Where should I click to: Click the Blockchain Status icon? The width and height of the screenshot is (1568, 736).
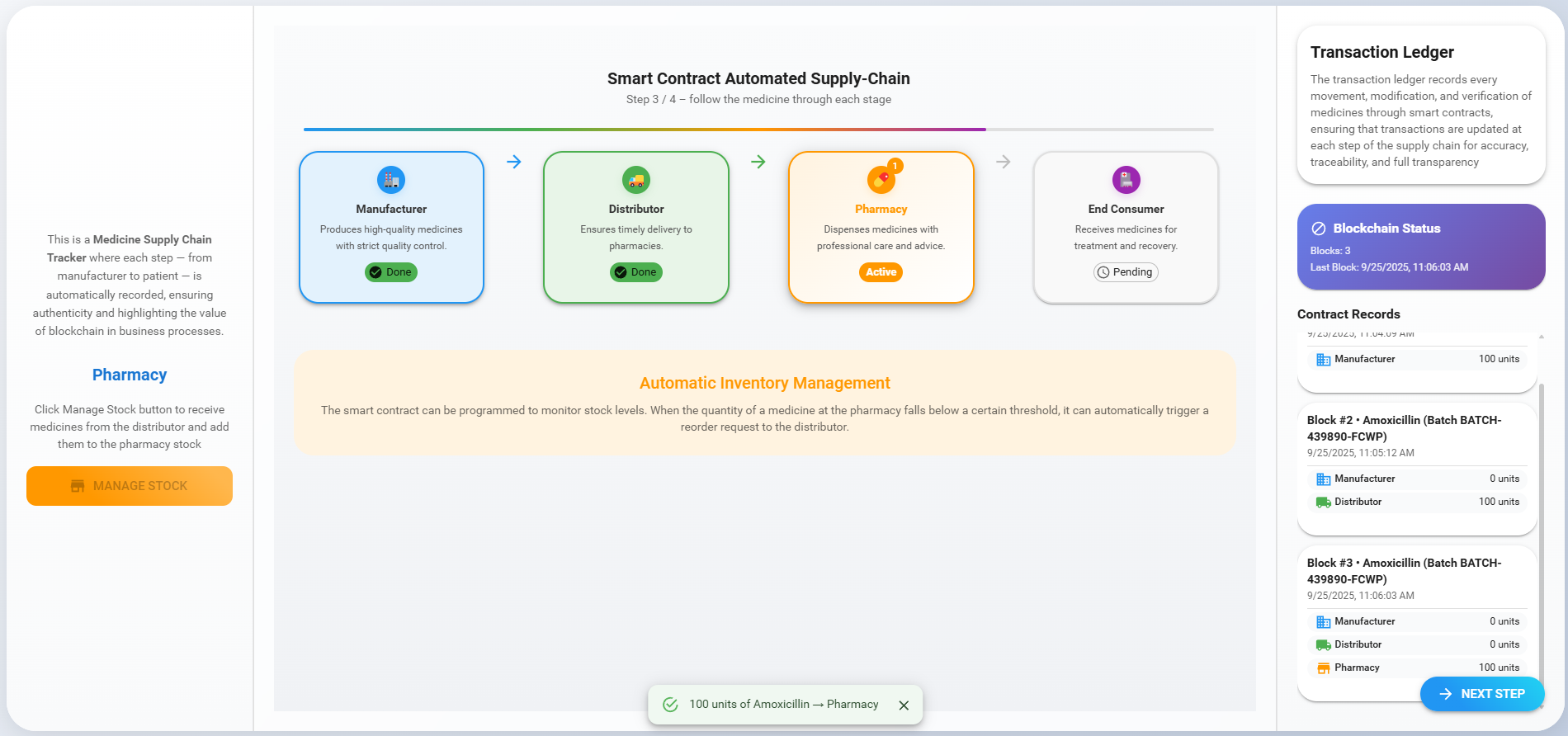1319,229
